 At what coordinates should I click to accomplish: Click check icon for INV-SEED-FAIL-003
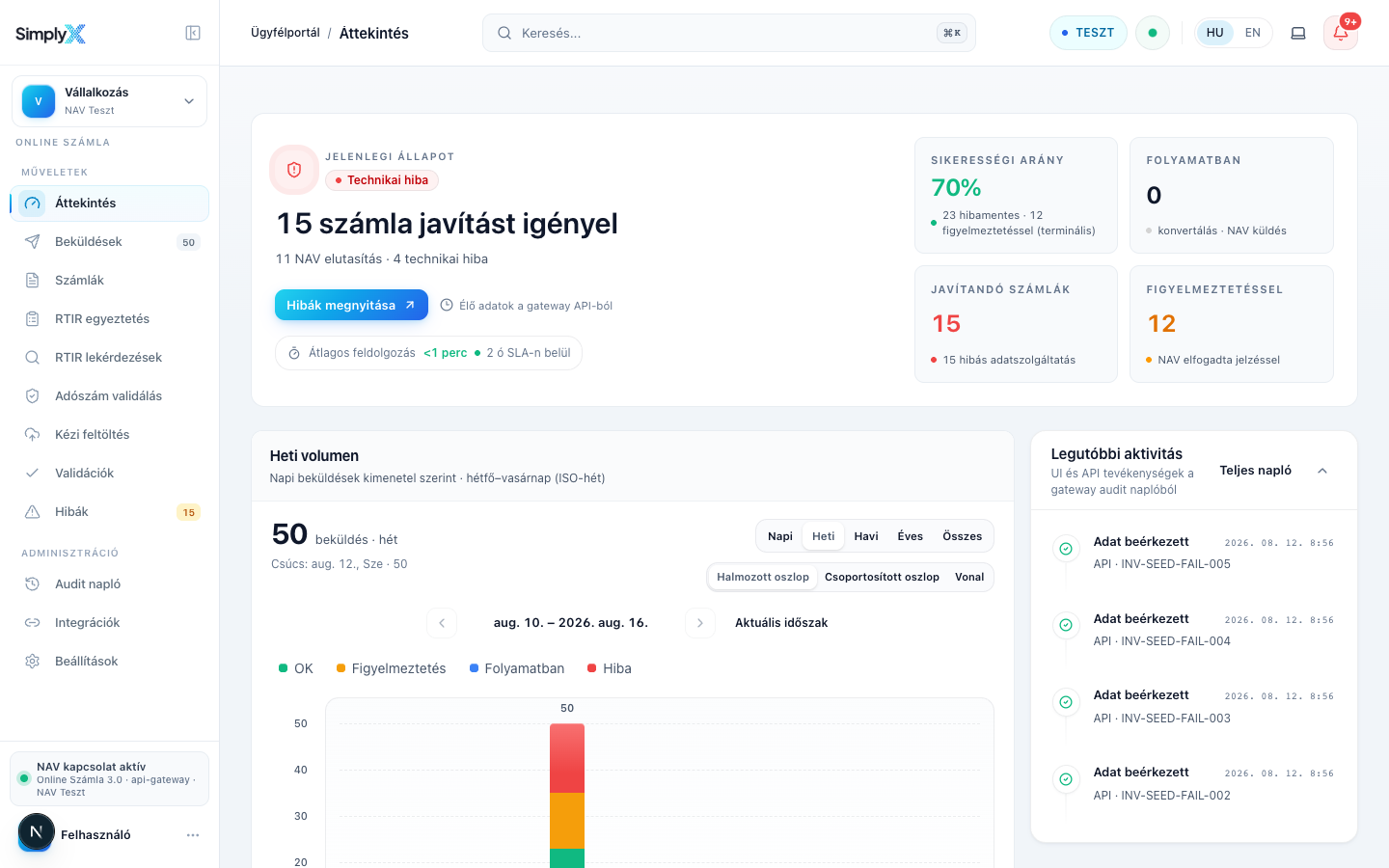pos(1066,702)
